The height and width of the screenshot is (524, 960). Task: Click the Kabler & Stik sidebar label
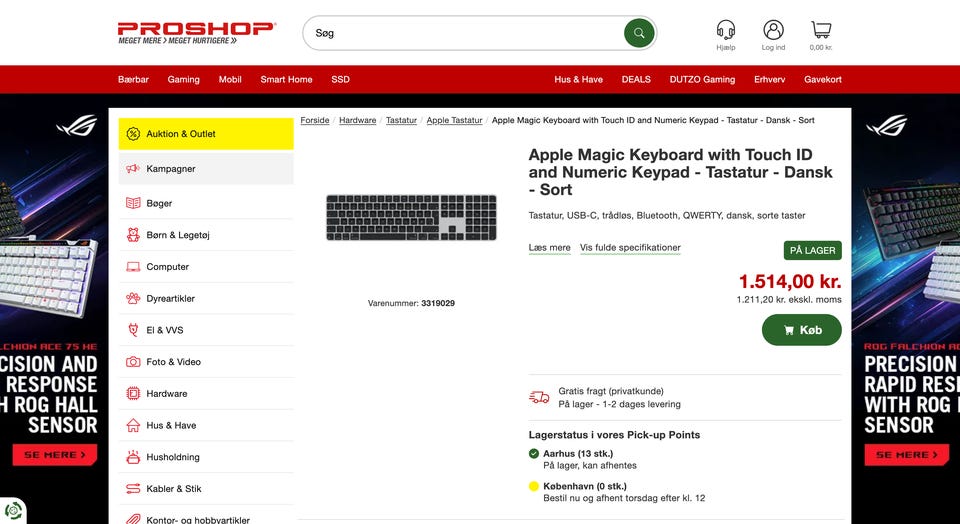click(x=174, y=488)
